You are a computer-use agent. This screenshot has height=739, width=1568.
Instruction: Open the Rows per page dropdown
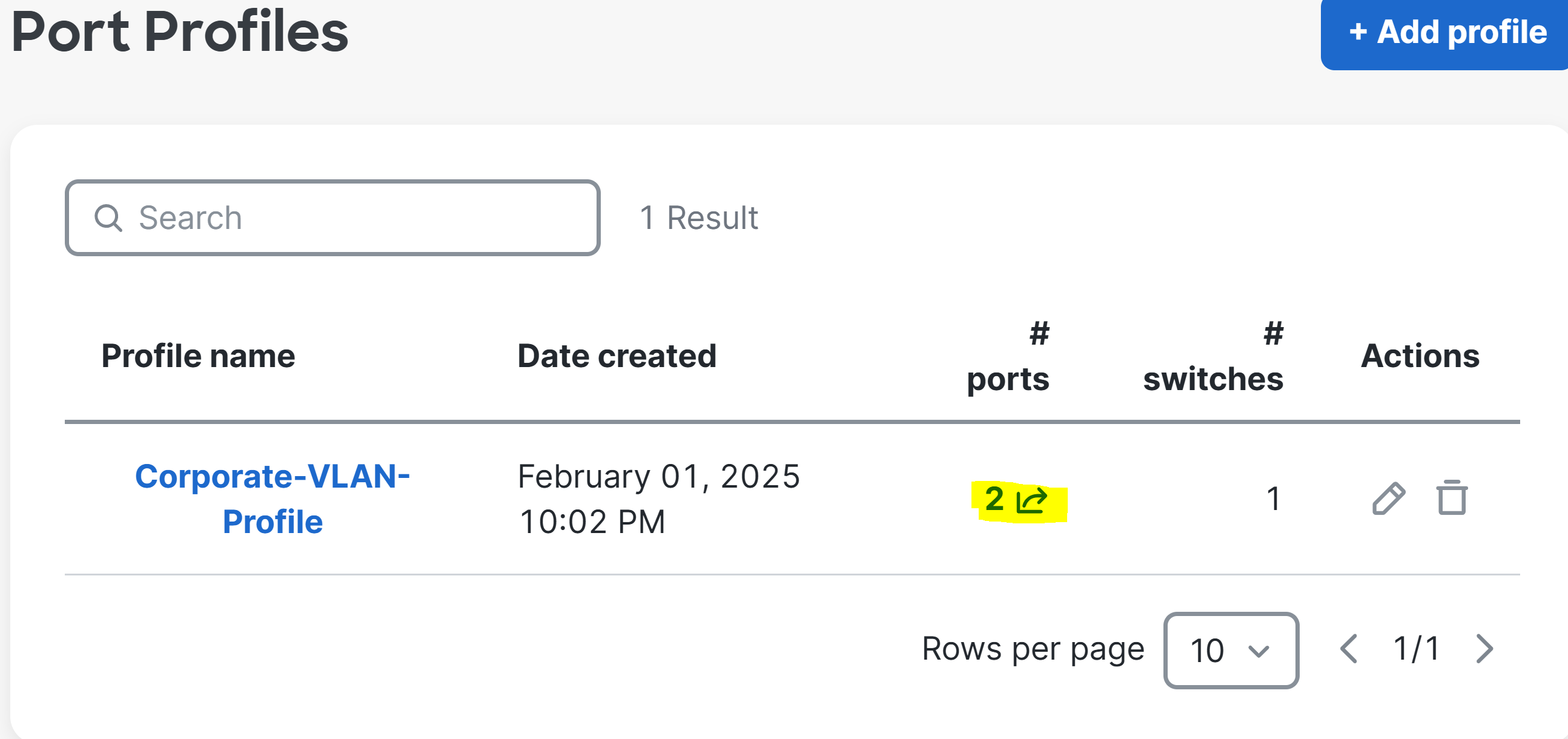[x=1231, y=650]
